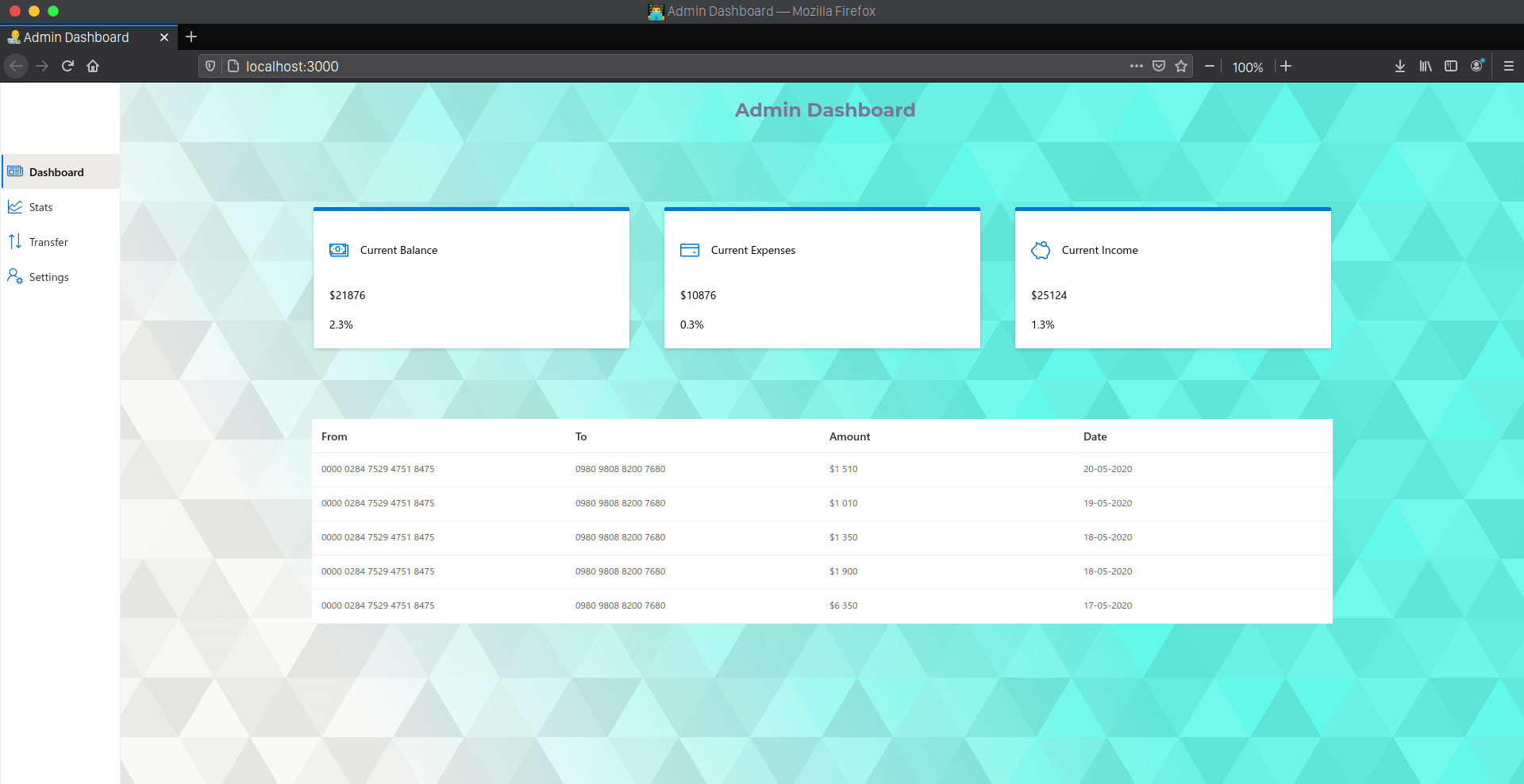Screen dimensions: 1524x784
Task: Open the page actions ellipsis menu
Action: [1137, 67]
